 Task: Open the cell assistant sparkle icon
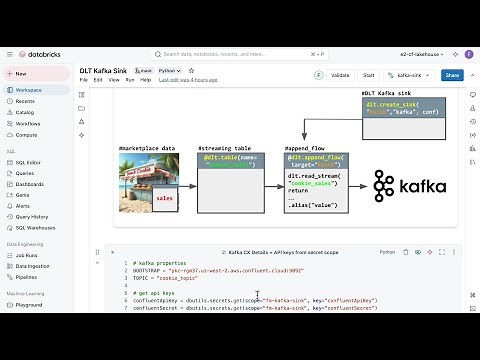[x=430, y=252]
